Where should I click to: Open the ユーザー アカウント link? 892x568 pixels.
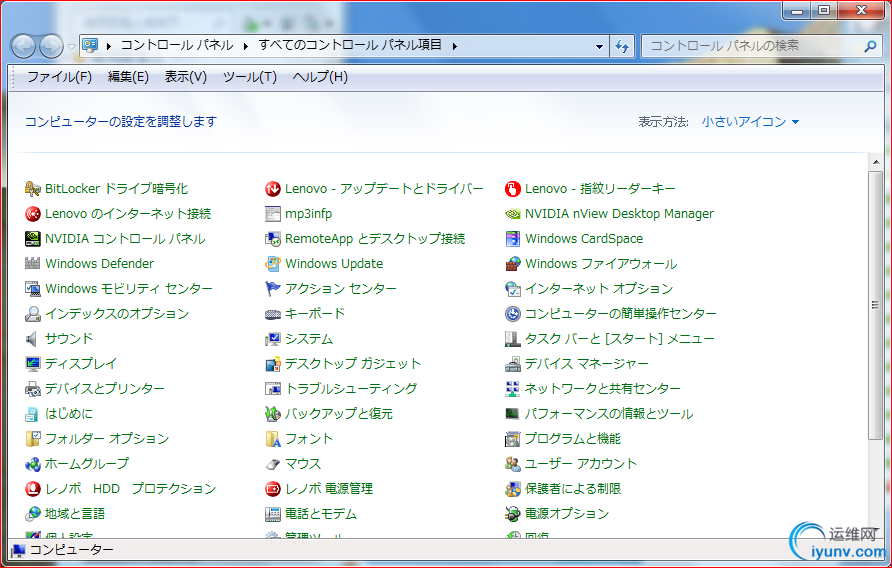[x=580, y=464]
